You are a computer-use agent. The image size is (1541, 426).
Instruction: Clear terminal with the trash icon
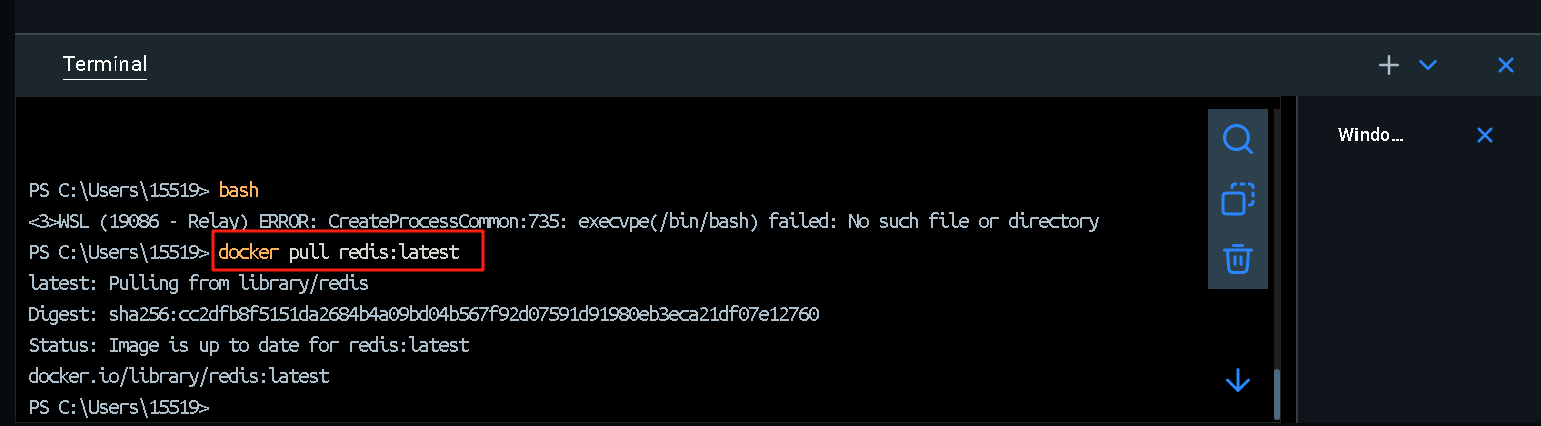click(1238, 259)
